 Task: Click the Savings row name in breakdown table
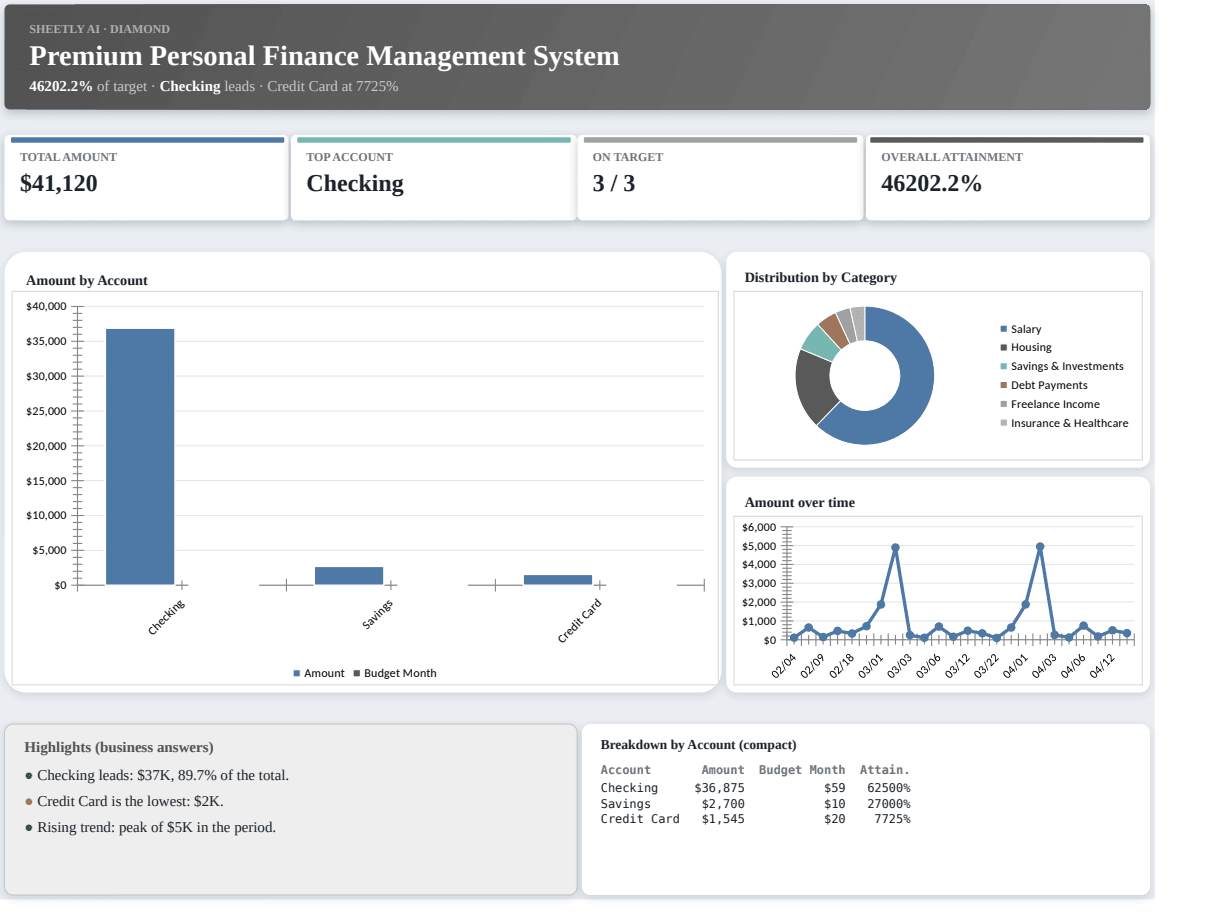tap(626, 804)
